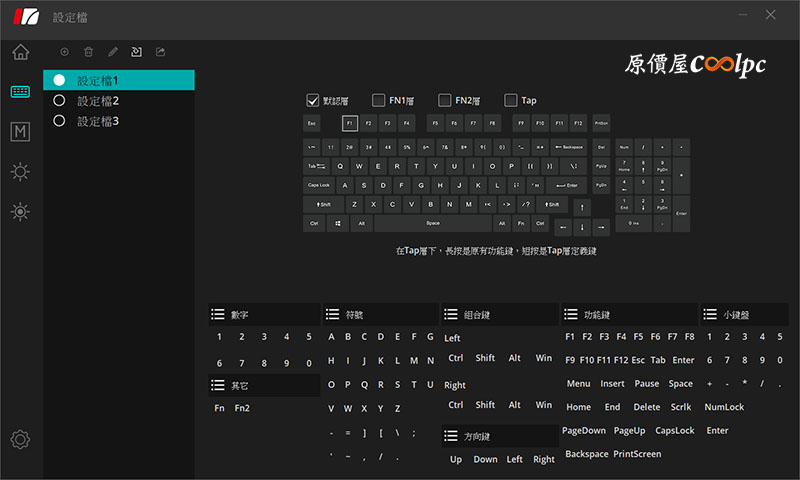This screenshot has height=480, width=800.
Task: Enable the FN2層 layer checkbox
Action: 444,100
